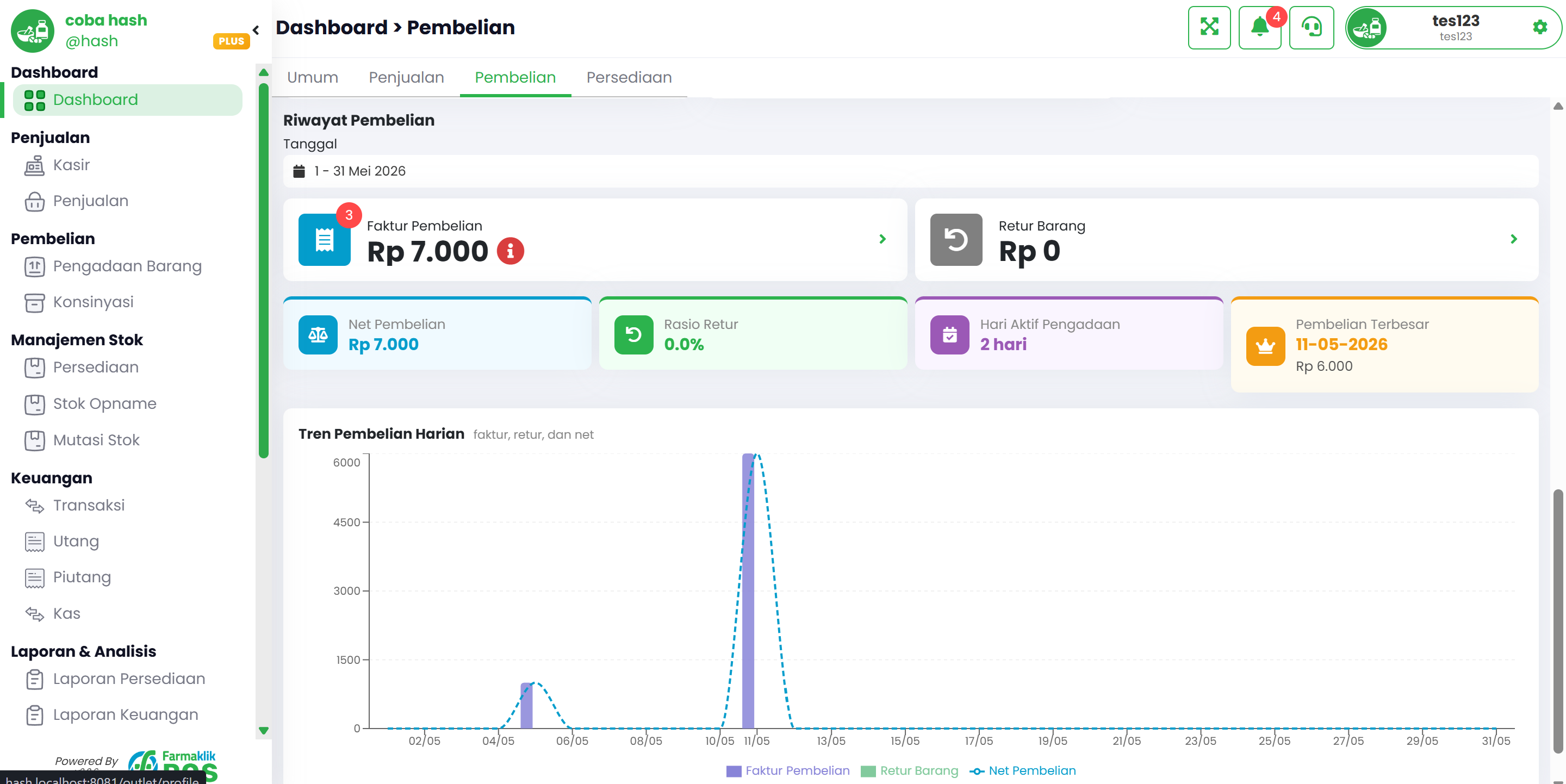Click the Rp 7.000 Net Pembelian value

(383, 345)
